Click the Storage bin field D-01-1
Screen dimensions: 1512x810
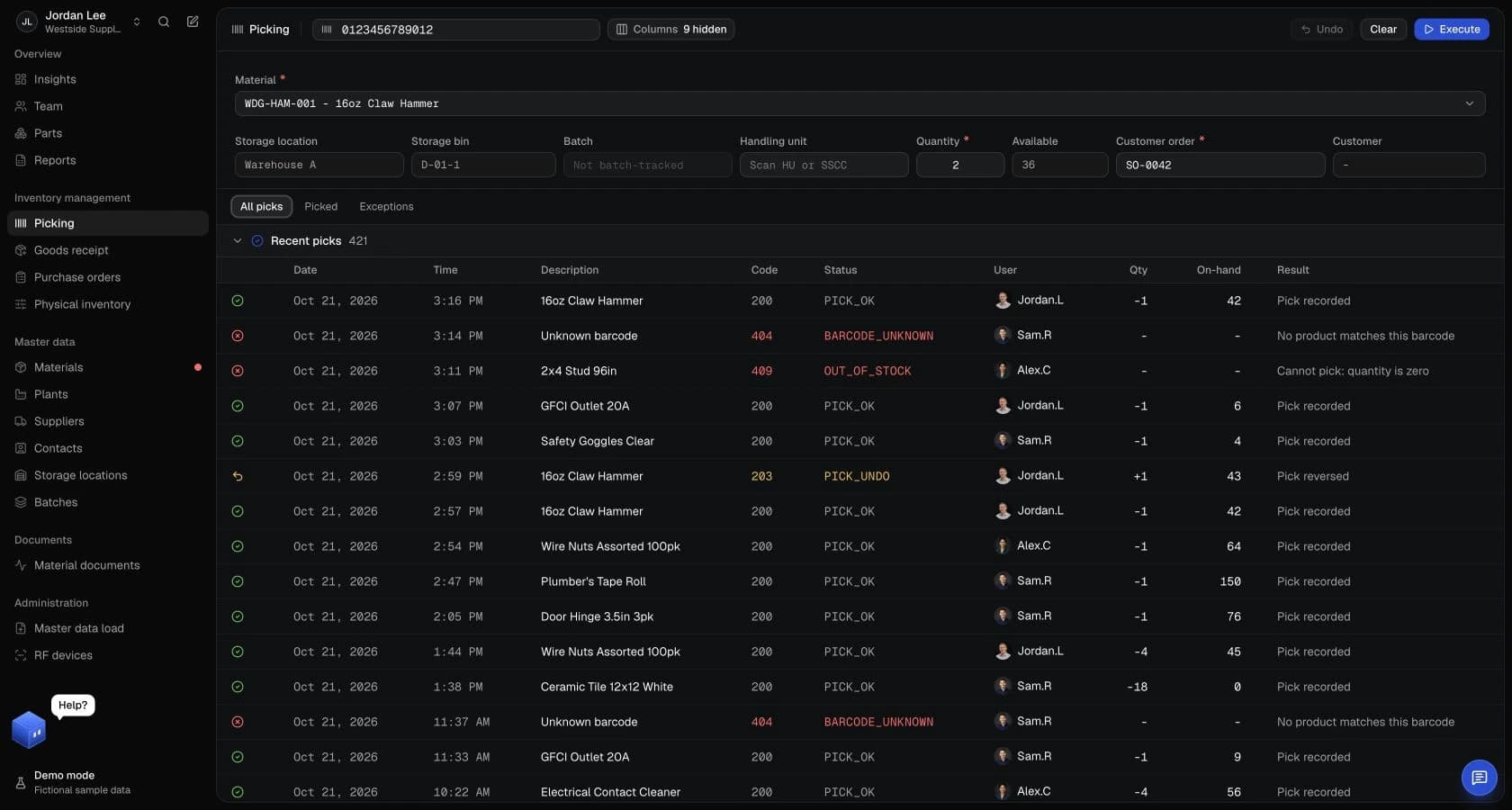pyautogui.click(x=483, y=165)
